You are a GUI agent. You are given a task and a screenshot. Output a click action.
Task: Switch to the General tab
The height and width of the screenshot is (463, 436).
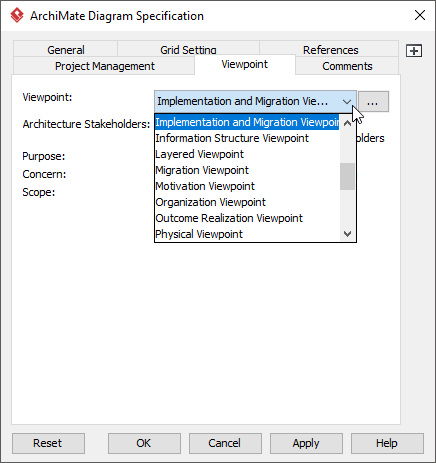click(66, 49)
